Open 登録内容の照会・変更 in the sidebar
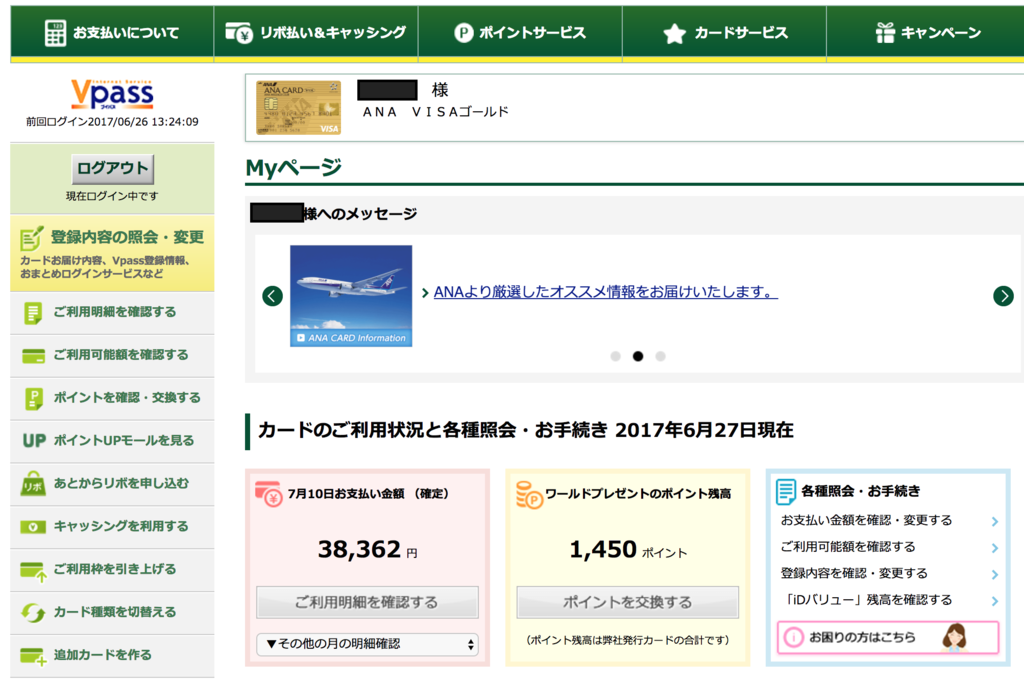The height and width of the screenshot is (684, 1024). point(112,253)
